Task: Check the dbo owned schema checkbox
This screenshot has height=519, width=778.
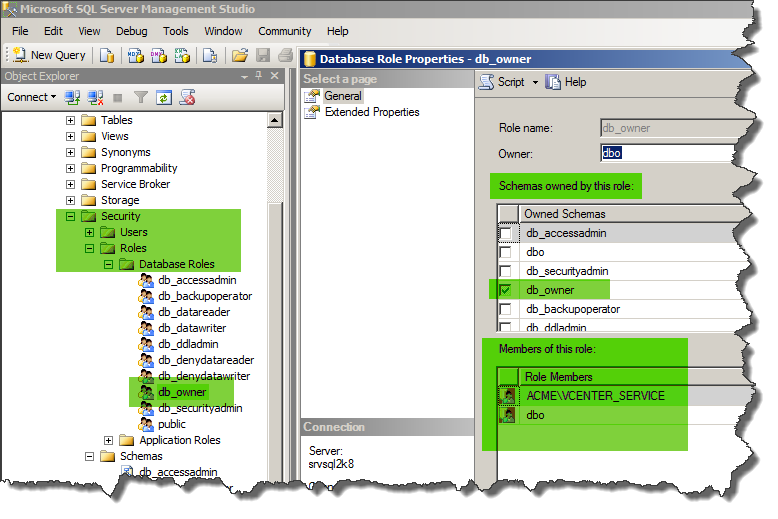Action: (x=505, y=252)
